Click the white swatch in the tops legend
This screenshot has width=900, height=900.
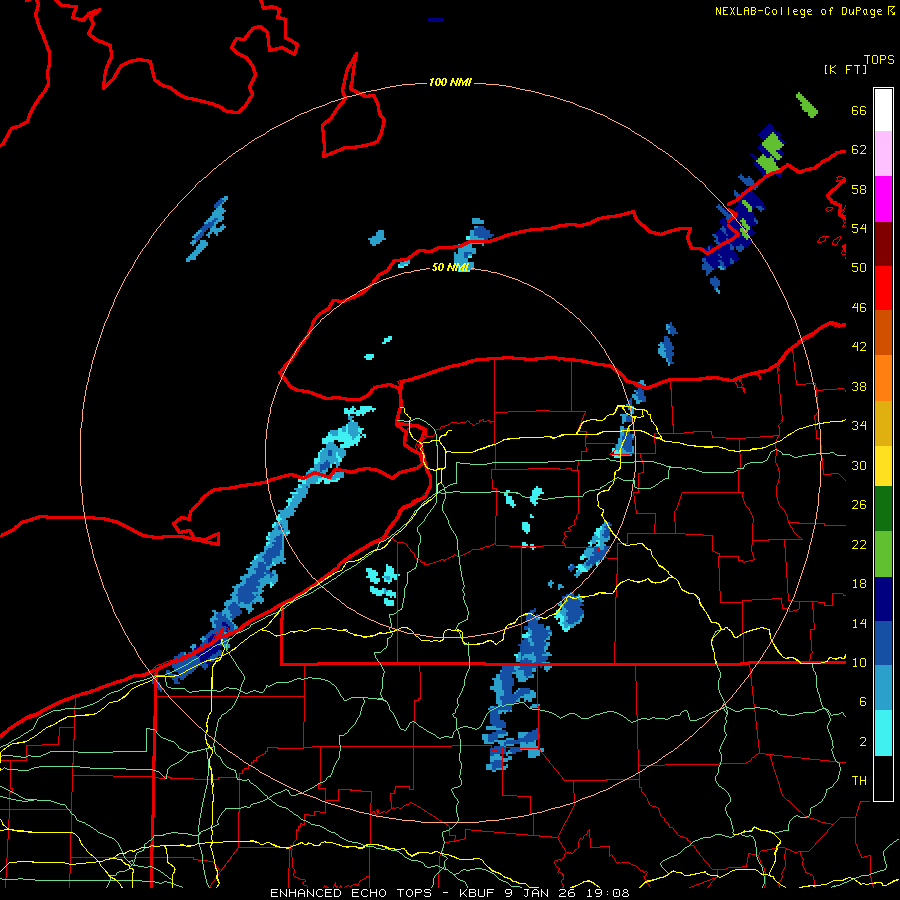(x=883, y=110)
